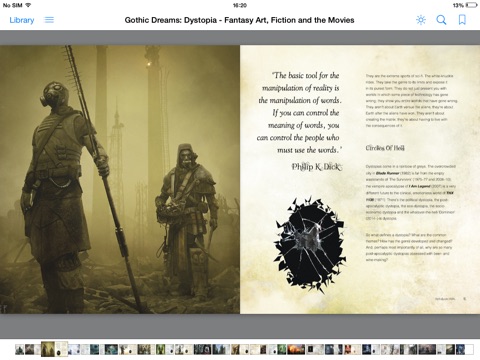
Task: Go back to the Library
Action: [x=22, y=20]
